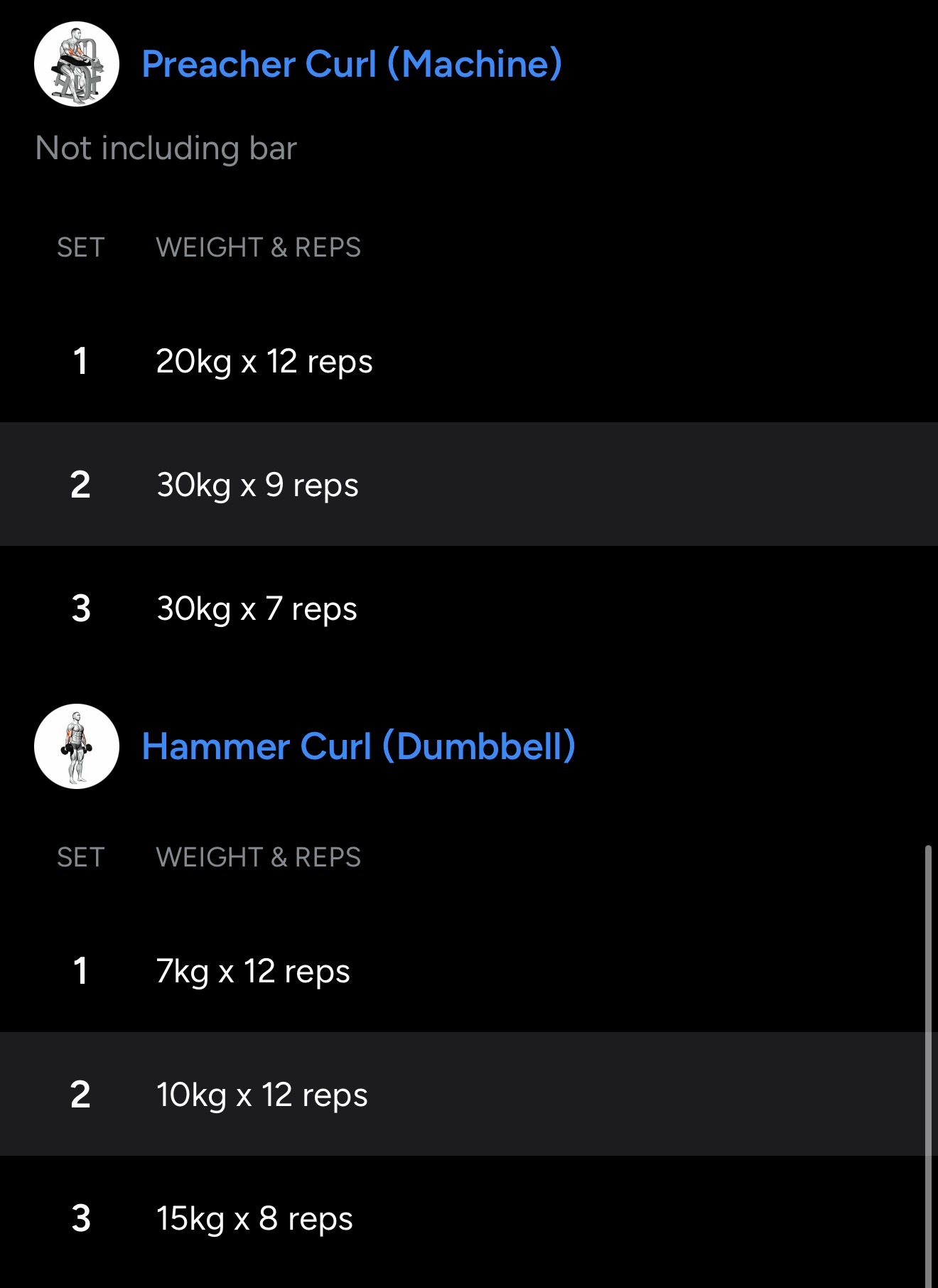Select the "Not including bar" note

[166, 149]
